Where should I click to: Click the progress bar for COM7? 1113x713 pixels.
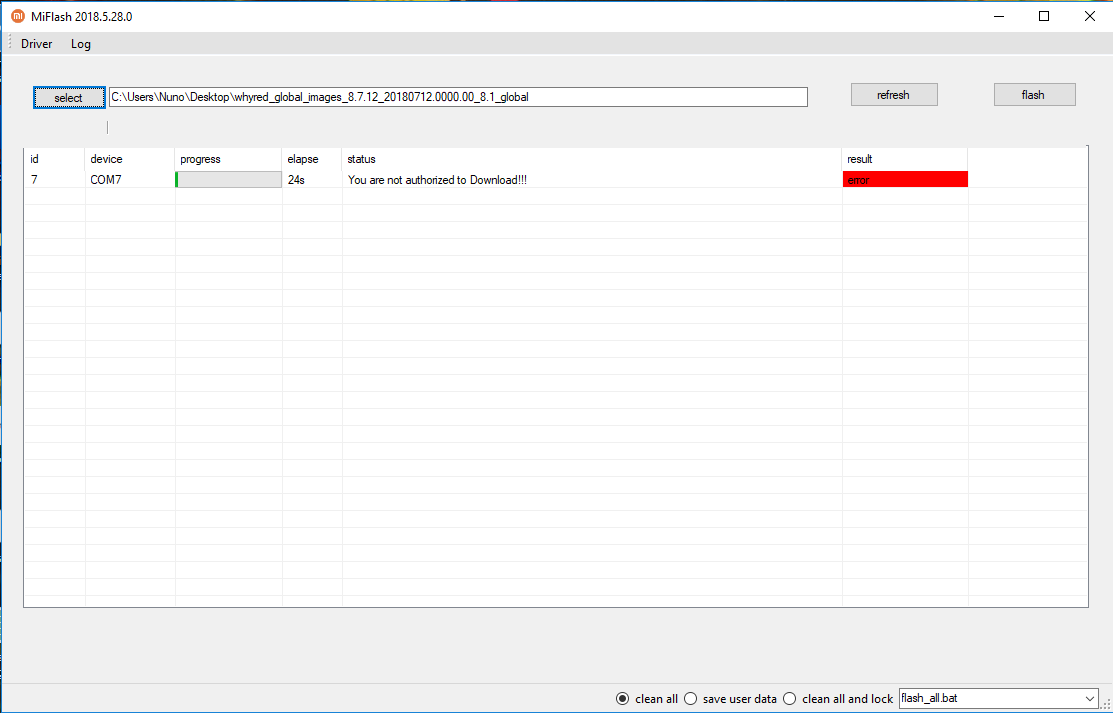[x=229, y=180]
